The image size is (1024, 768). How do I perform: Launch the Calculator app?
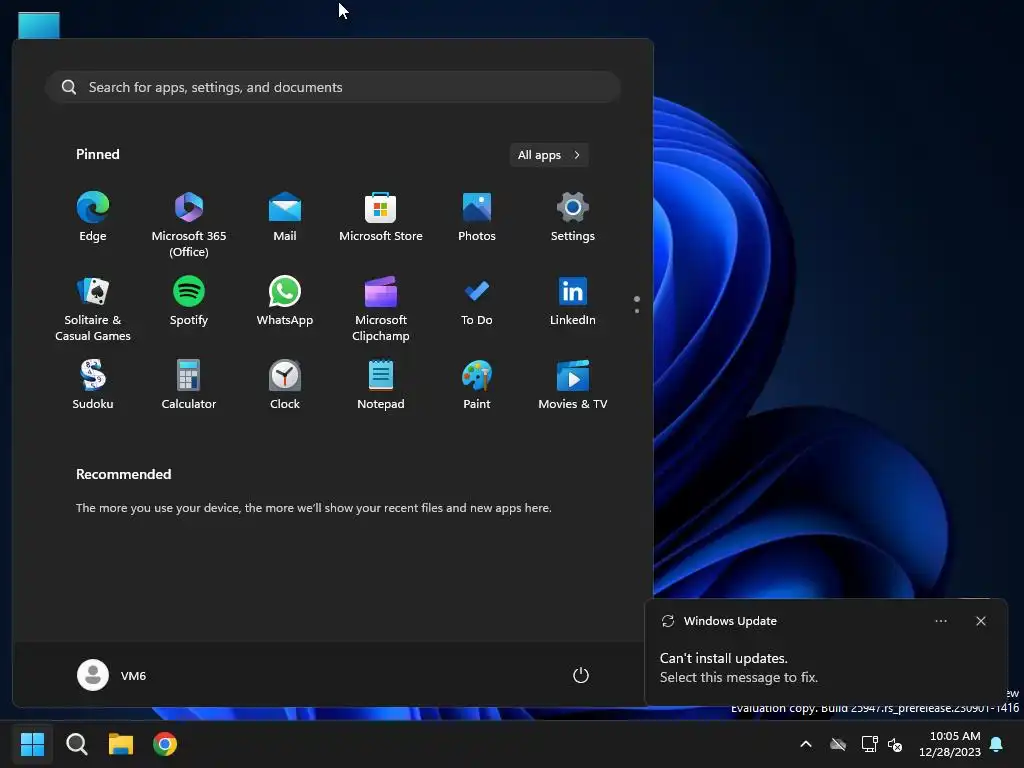click(189, 385)
